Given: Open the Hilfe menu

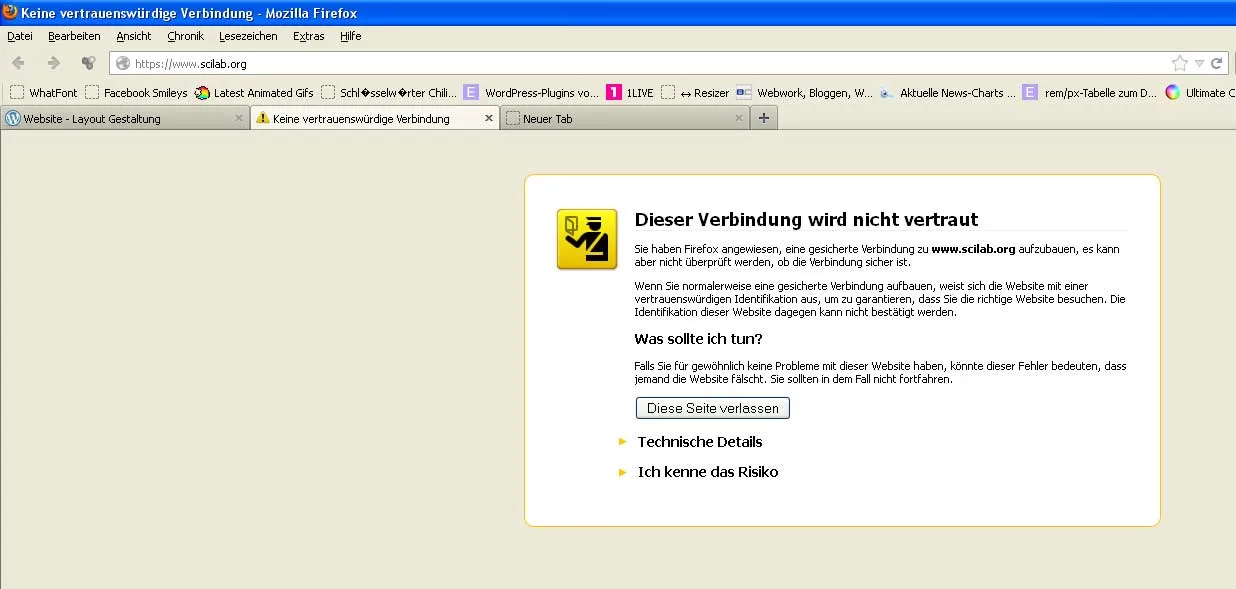Looking at the screenshot, I should [x=350, y=36].
